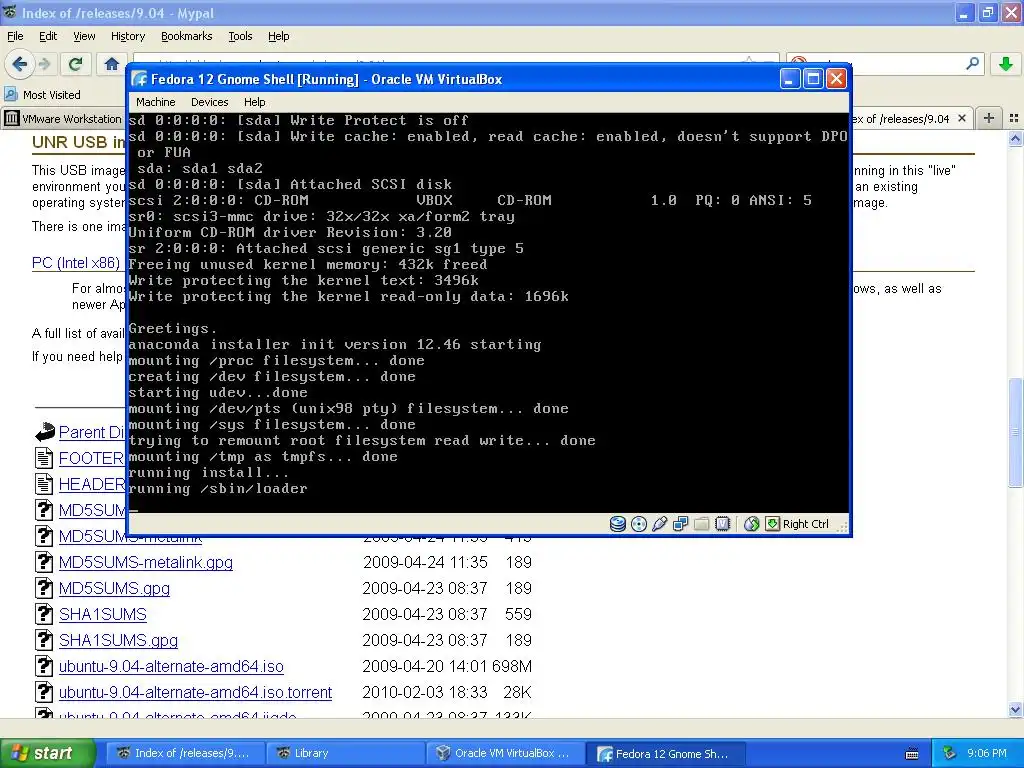Click the file icon beside ubuntu-9.04-alternate-amd64.iso.torrent
This screenshot has height=768, width=1024.
(x=44, y=692)
